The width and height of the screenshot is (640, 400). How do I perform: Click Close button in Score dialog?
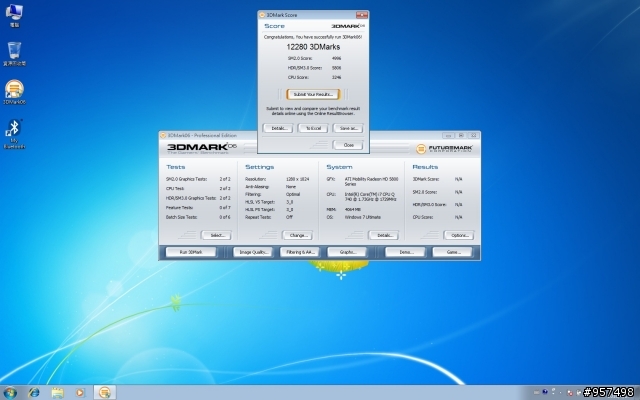(x=348, y=145)
